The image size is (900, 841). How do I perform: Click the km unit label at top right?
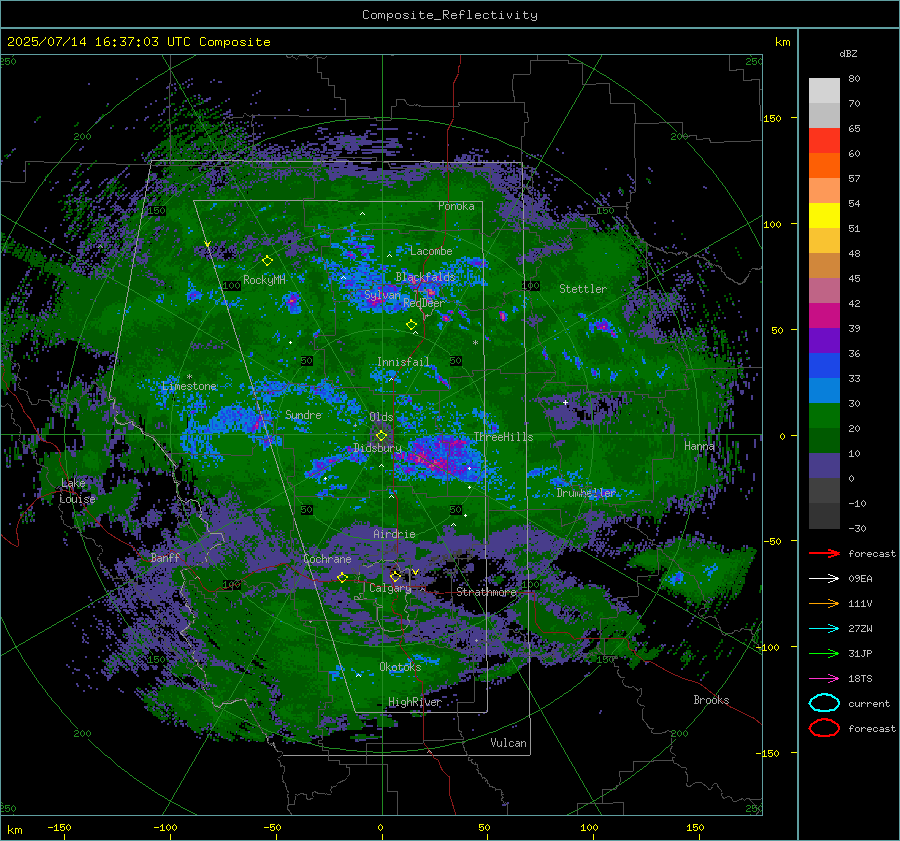coord(782,42)
